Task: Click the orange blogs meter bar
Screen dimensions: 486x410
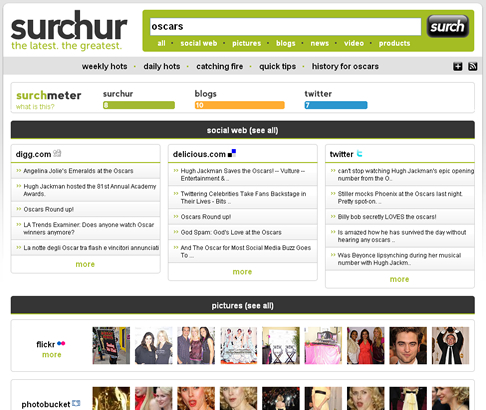Action: point(240,105)
